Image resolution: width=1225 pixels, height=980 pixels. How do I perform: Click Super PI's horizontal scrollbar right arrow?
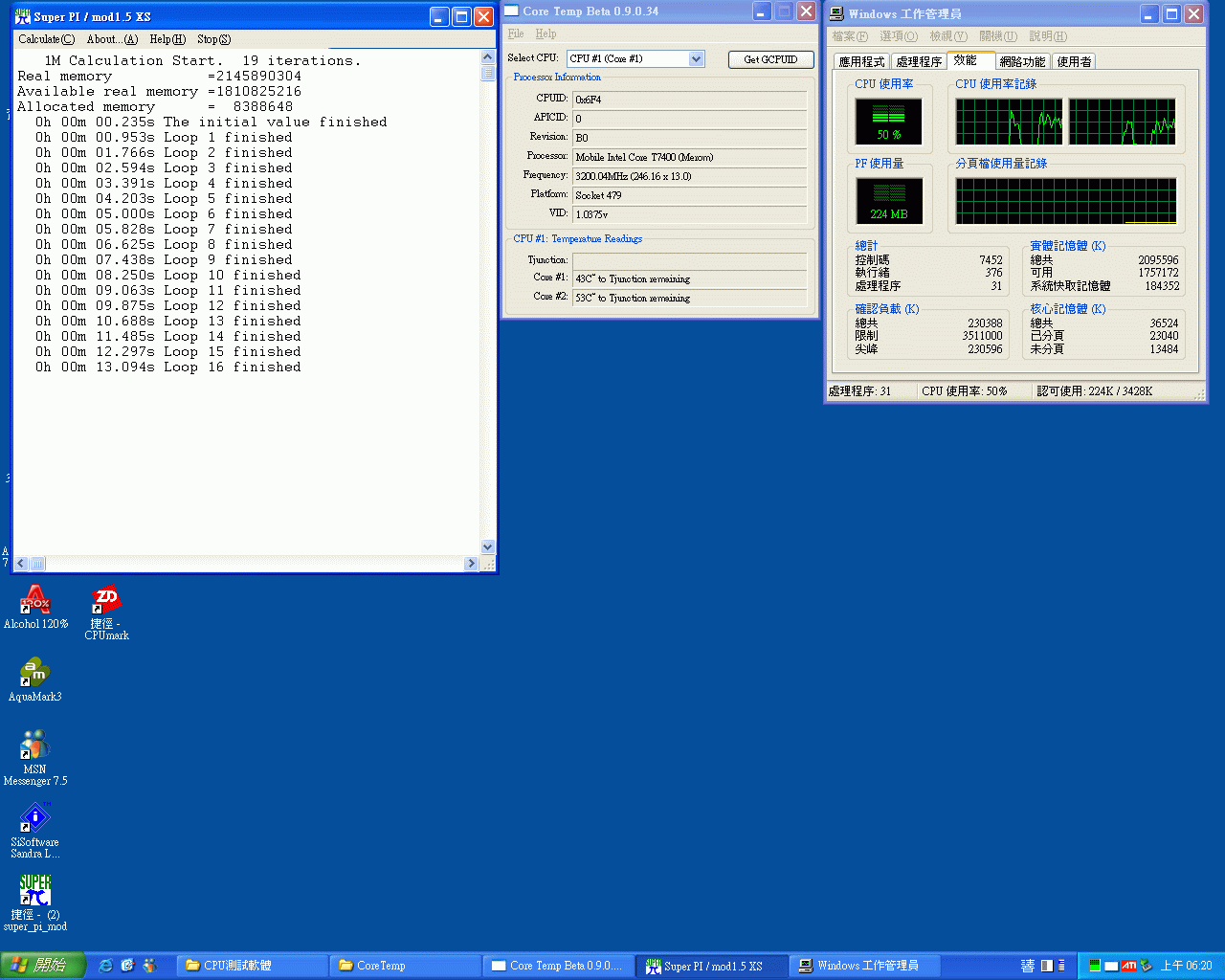(x=471, y=564)
